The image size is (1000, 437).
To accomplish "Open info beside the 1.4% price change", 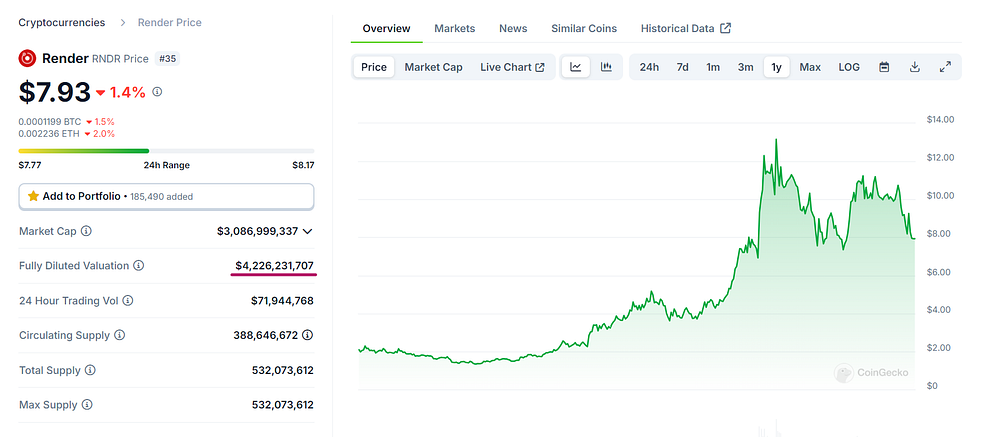I will pyautogui.click(x=158, y=92).
